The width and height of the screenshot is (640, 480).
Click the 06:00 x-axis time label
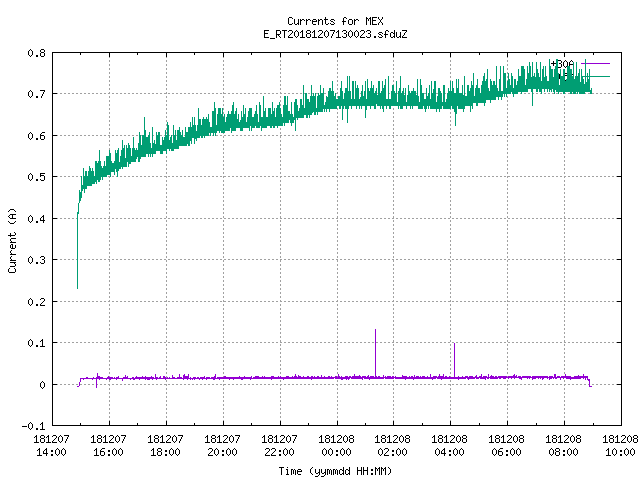[507, 452]
